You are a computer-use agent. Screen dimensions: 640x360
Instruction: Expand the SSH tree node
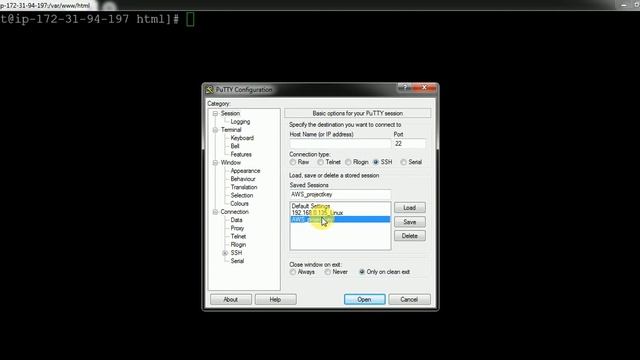click(x=225, y=253)
